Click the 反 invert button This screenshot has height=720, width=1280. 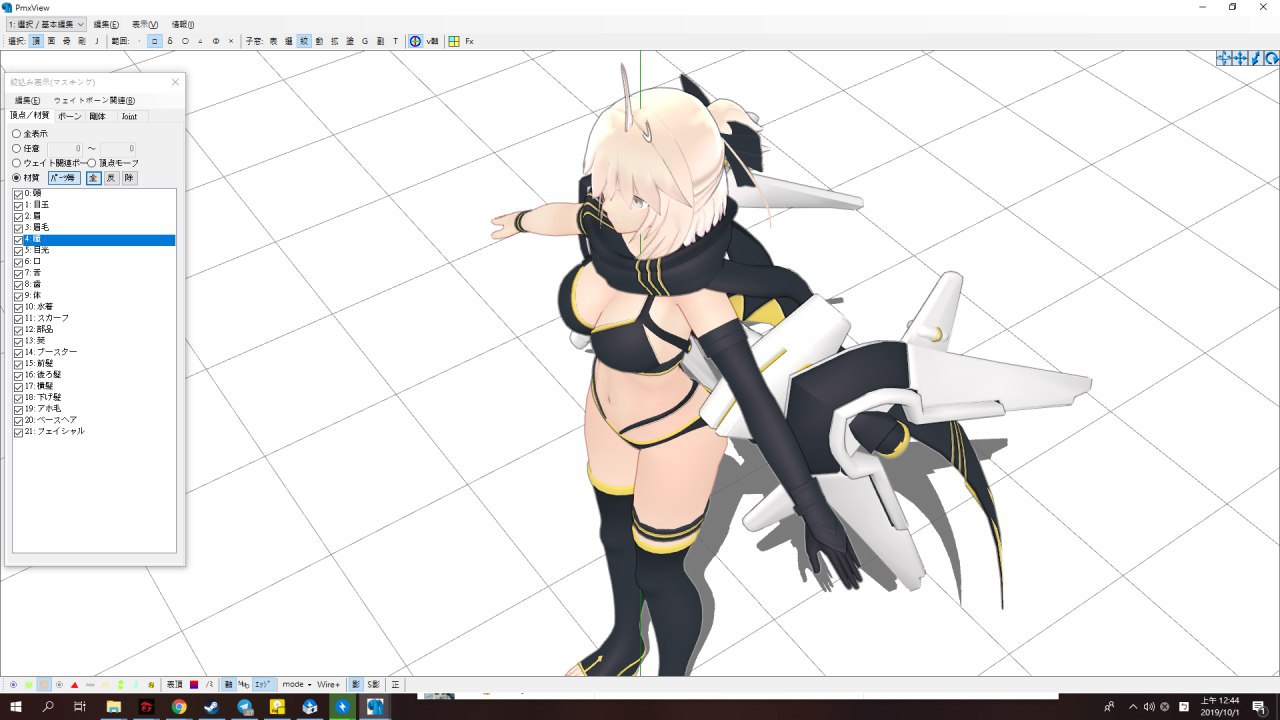(111, 178)
